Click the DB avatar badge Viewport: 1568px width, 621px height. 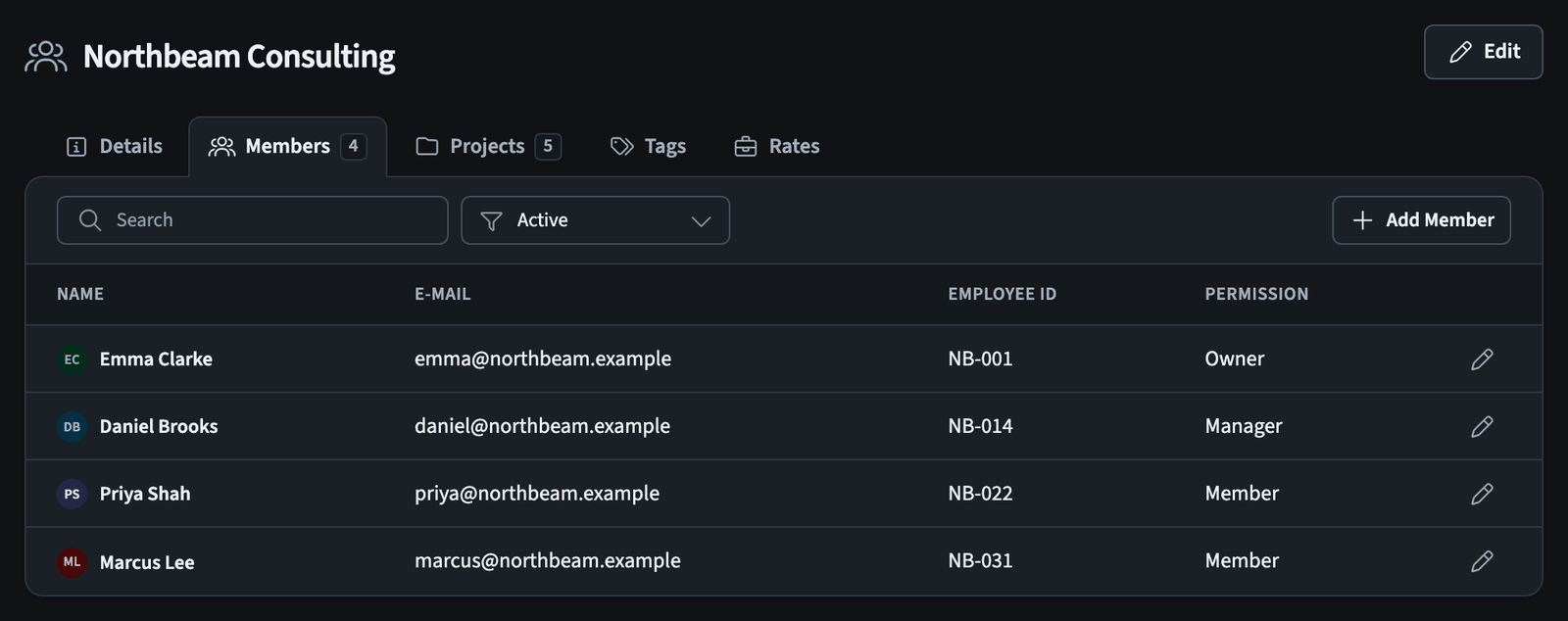(x=72, y=427)
